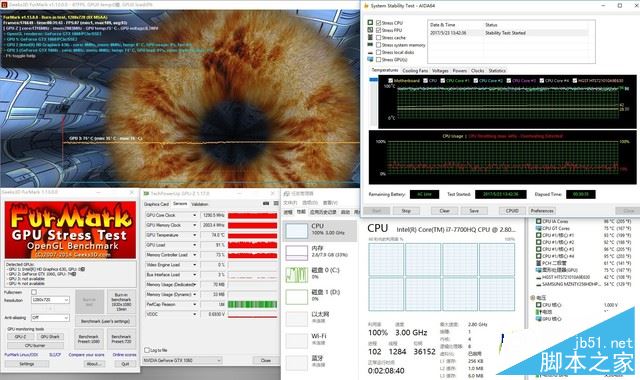Switch to GPU-Z Graphics Card tab
640x380 pixels.
click(156, 204)
